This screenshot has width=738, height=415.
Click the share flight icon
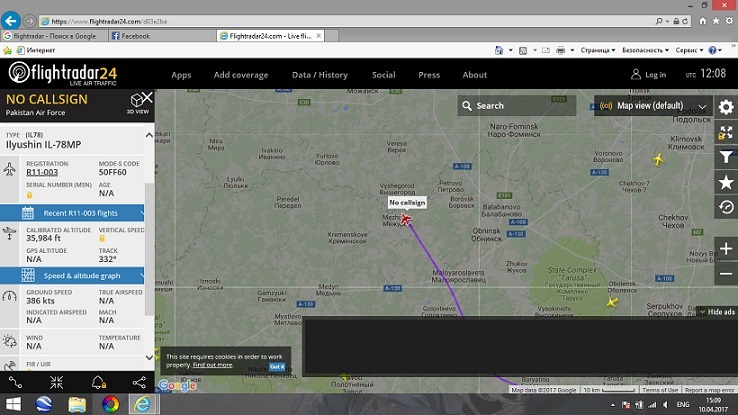coord(139,383)
